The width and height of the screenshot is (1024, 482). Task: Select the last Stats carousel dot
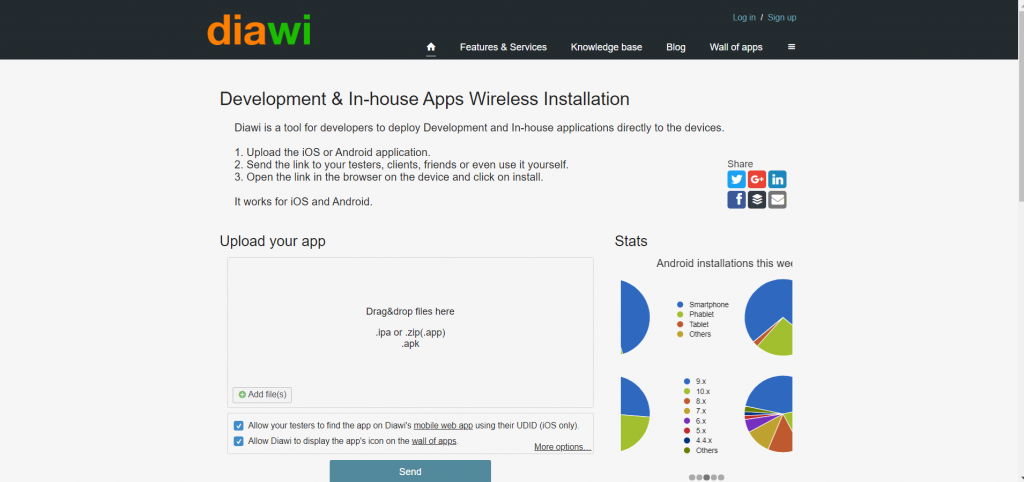(x=721, y=477)
